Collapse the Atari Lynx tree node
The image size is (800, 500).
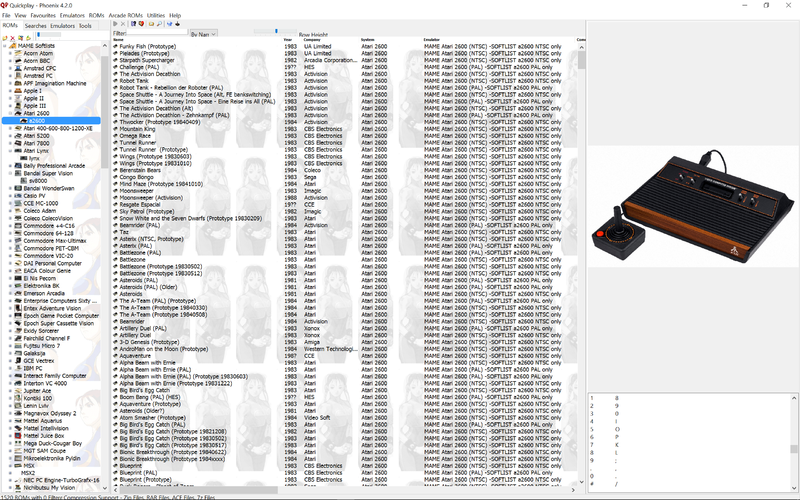(x=10, y=151)
